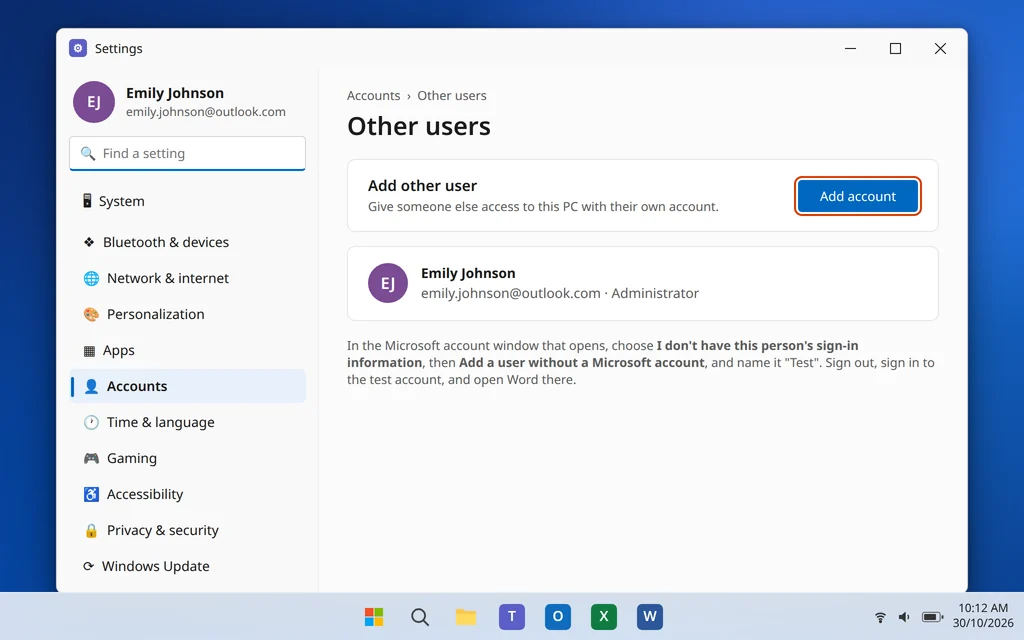This screenshot has height=640, width=1024.
Task: Click the Settings gear icon in title bar
Action: click(x=78, y=48)
